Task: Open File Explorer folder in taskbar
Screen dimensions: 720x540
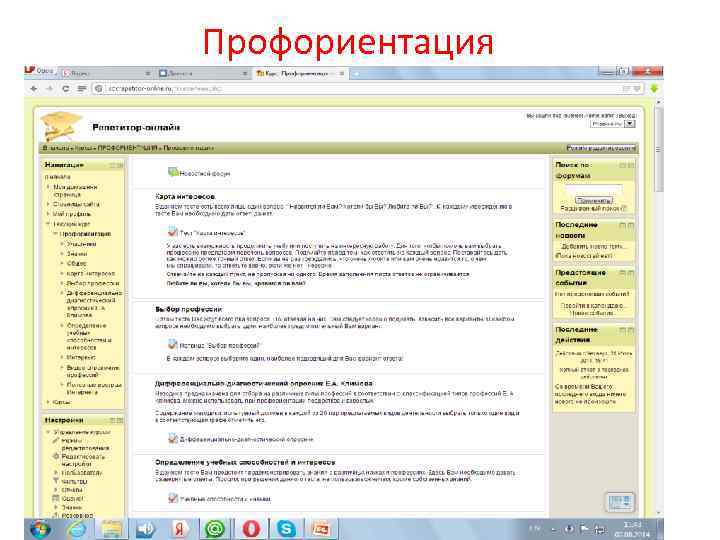Action: [x=112, y=529]
